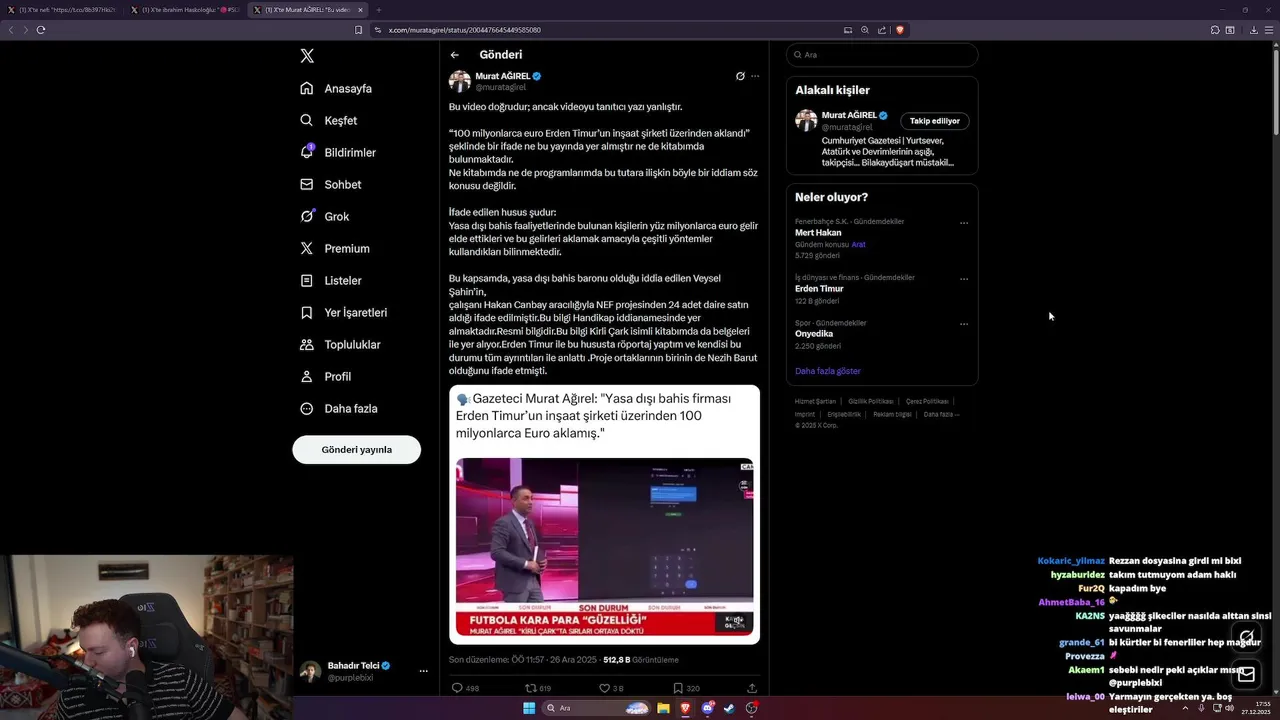The width and height of the screenshot is (1280, 720).
Task: Open Keşfet explore page
Action: coord(328,120)
